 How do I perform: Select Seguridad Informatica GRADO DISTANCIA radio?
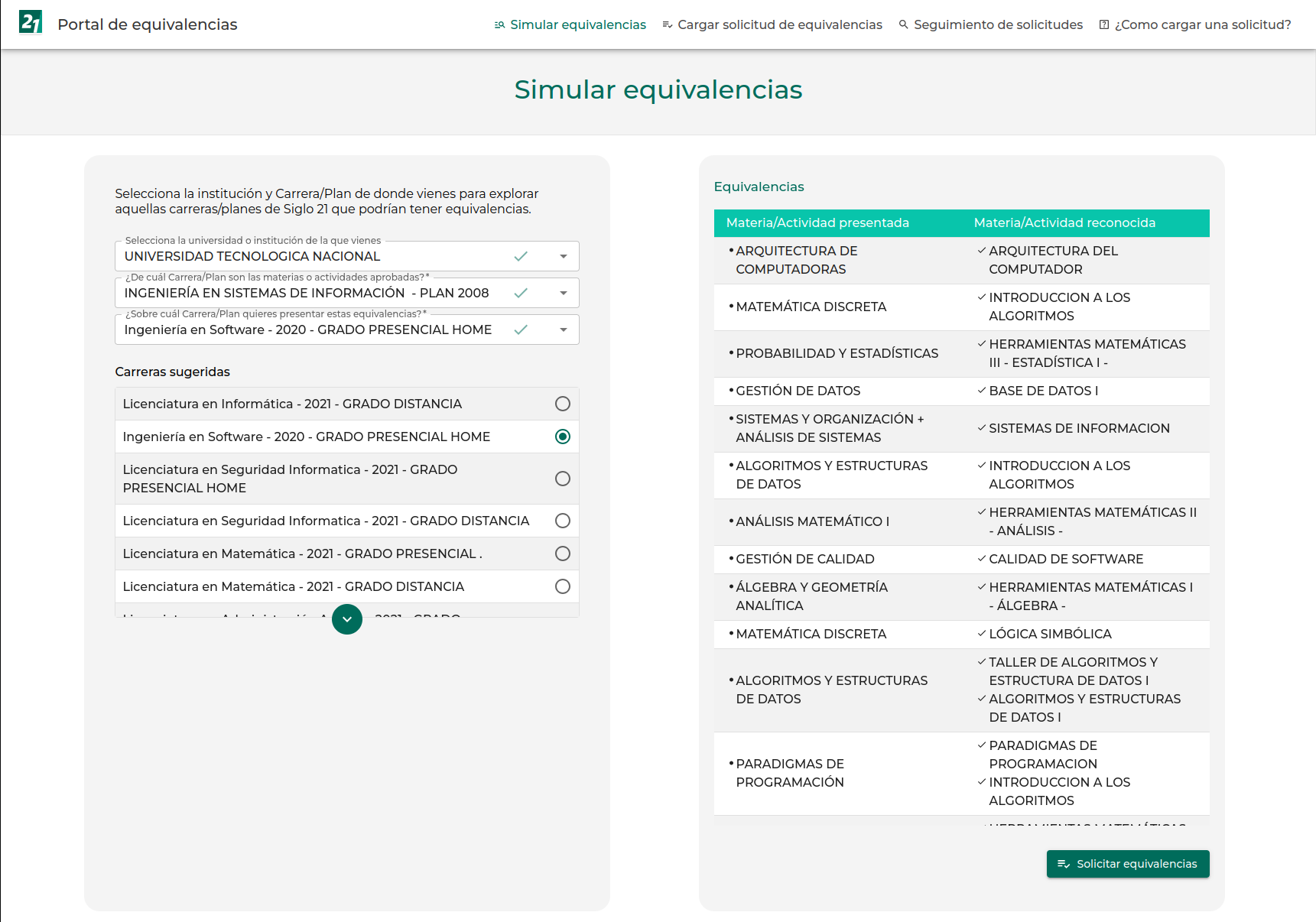(563, 521)
